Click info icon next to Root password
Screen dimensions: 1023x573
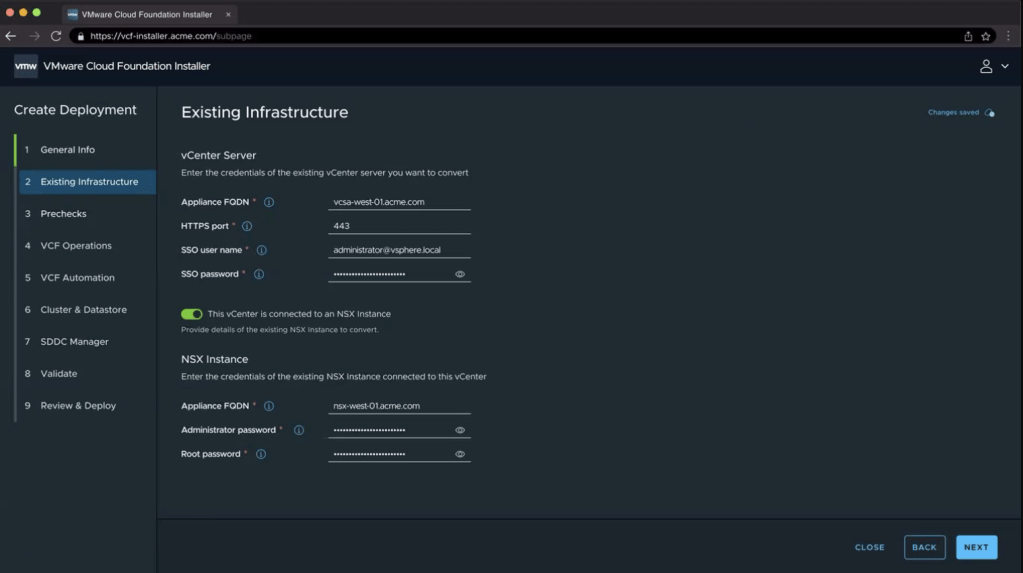(261, 454)
